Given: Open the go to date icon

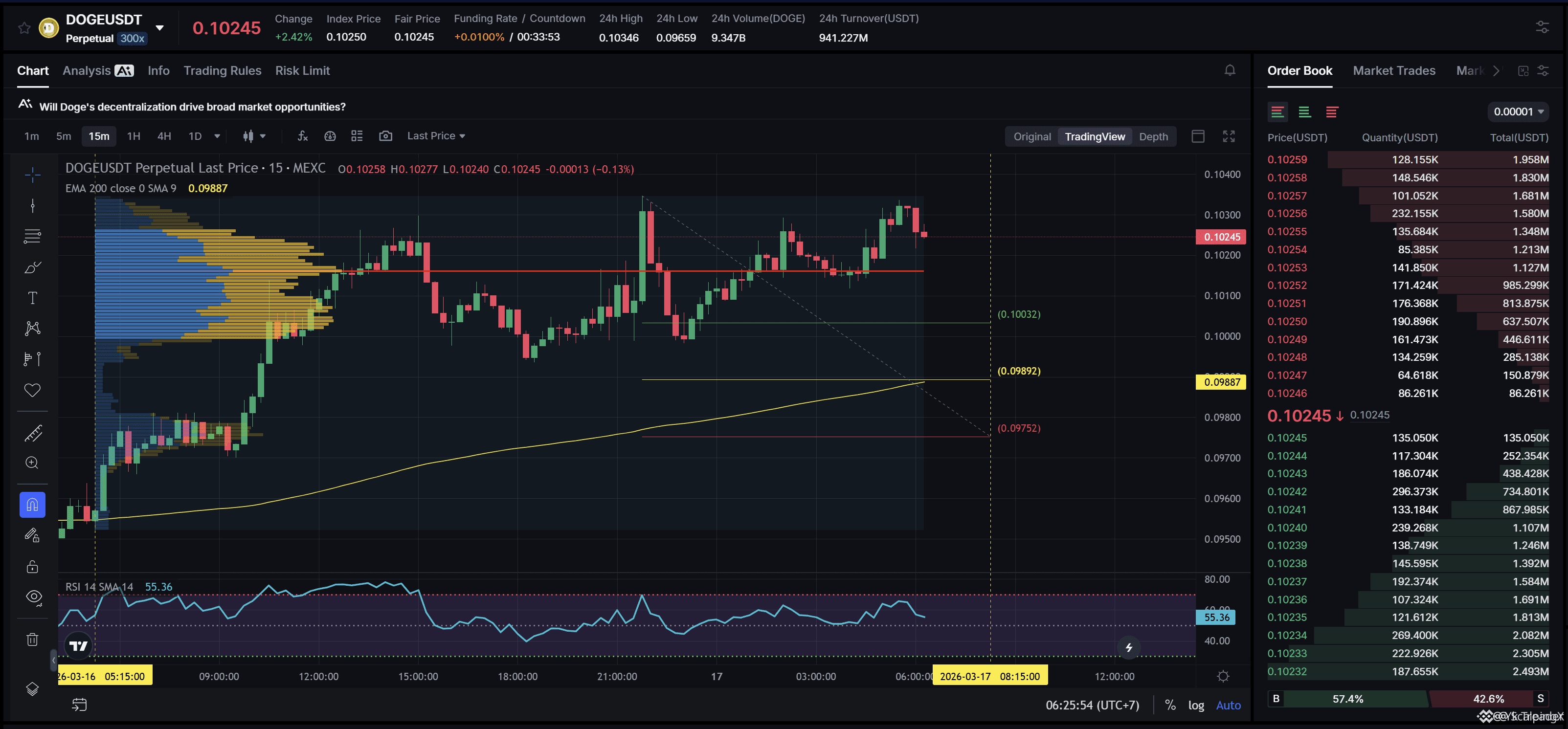Looking at the screenshot, I should point(79,705).
